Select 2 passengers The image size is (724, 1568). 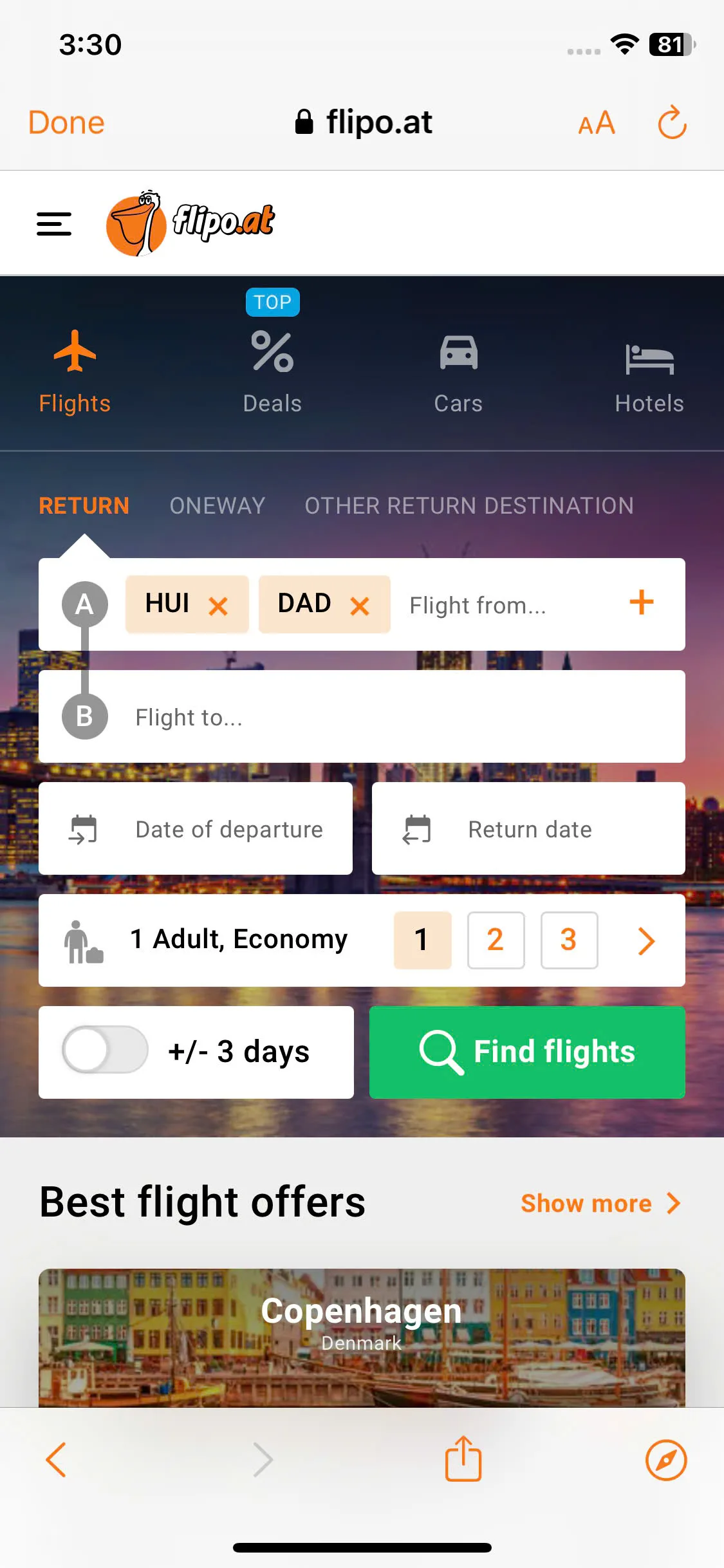point(496,940)
